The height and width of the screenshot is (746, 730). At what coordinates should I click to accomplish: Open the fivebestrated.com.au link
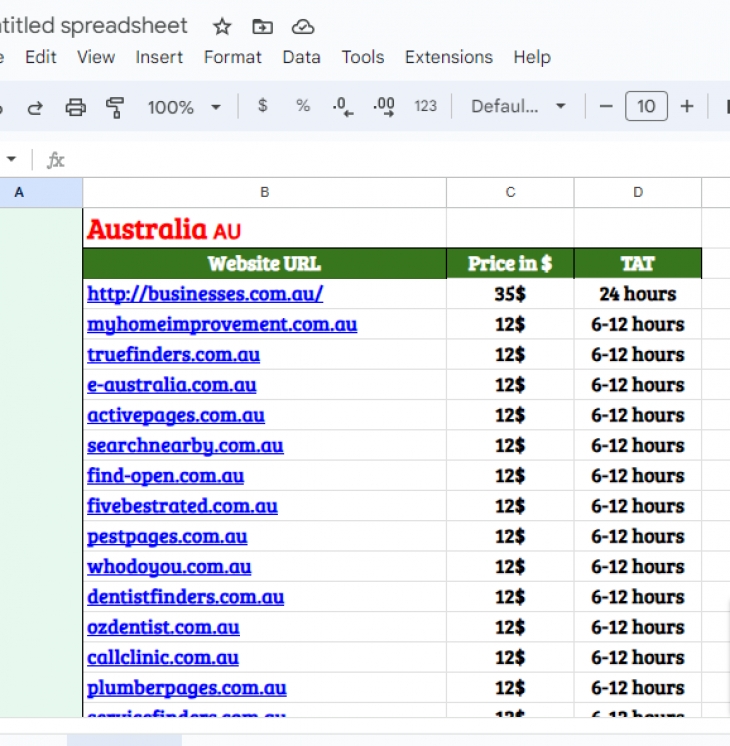[182, 506]
